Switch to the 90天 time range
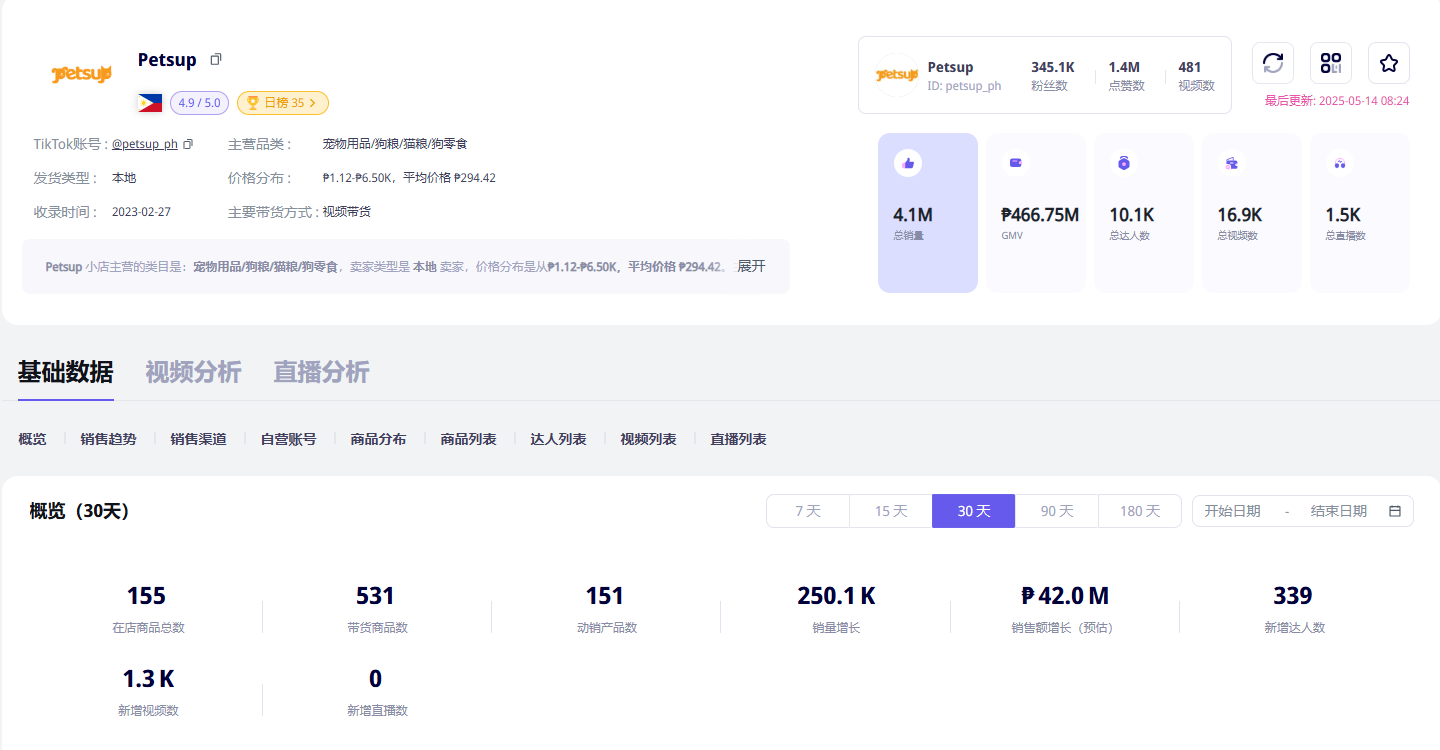 [x=1057, y=511]
